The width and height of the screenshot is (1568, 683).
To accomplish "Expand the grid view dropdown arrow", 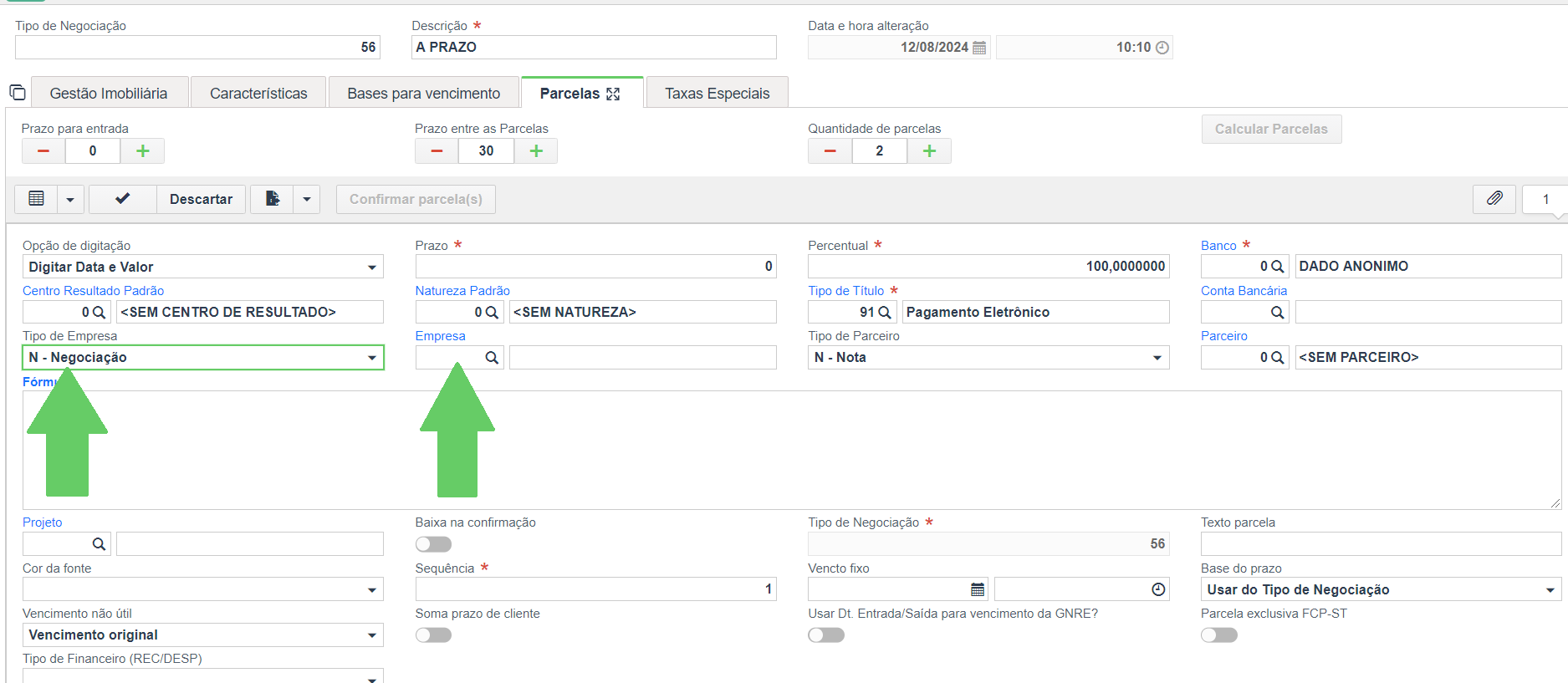I will (70, 199).
